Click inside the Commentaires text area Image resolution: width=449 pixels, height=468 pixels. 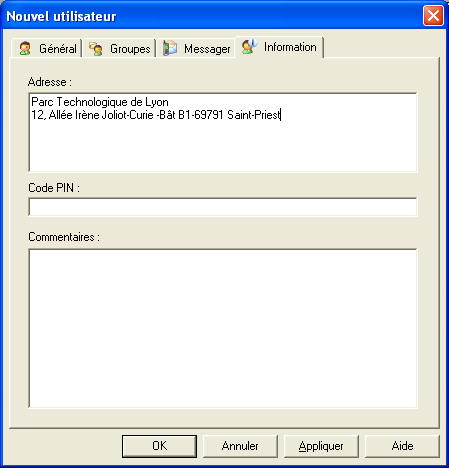[x=223, y=328]
